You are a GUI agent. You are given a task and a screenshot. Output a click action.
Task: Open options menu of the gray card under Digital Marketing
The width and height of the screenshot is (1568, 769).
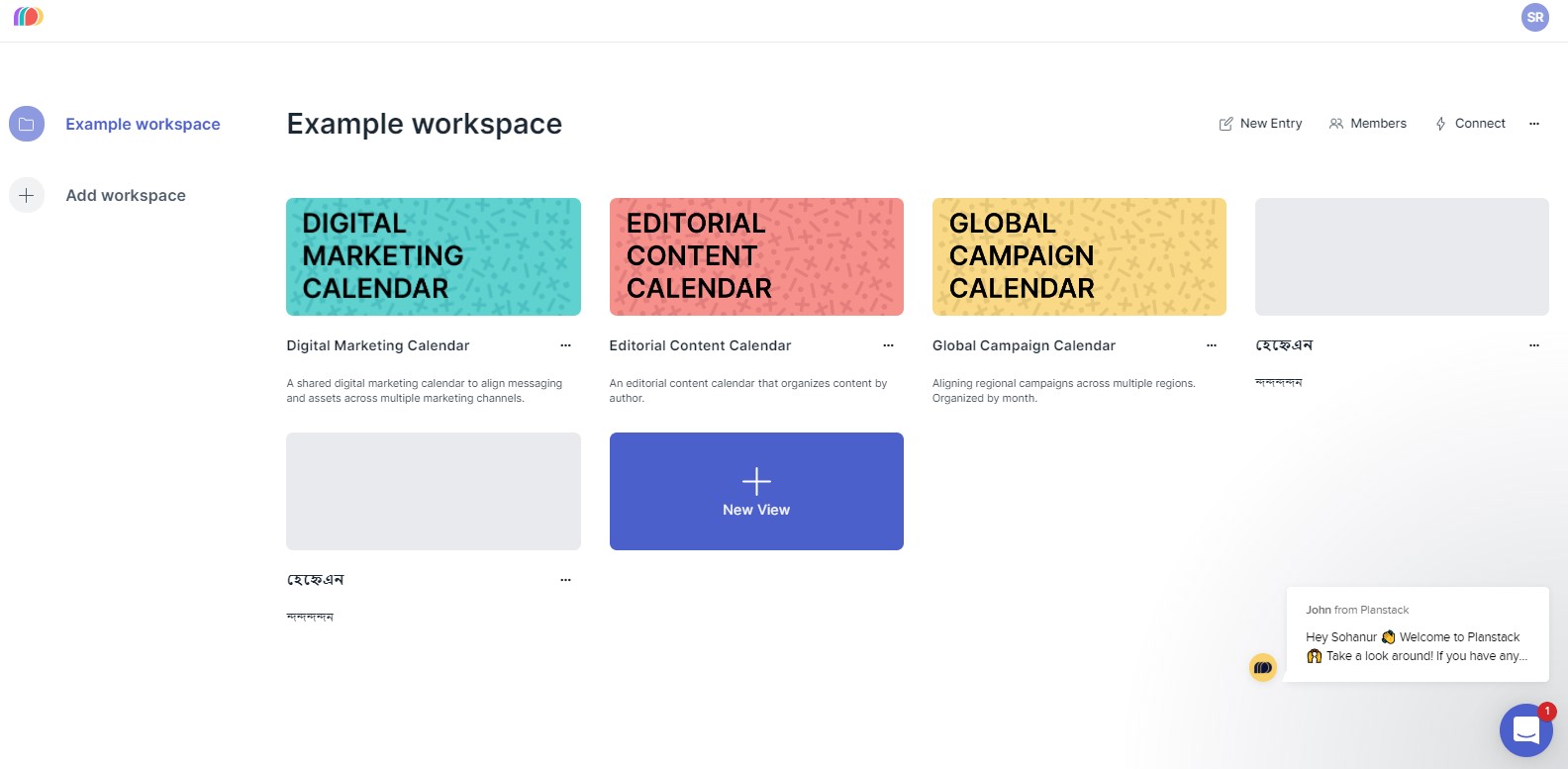click(565, 580)
